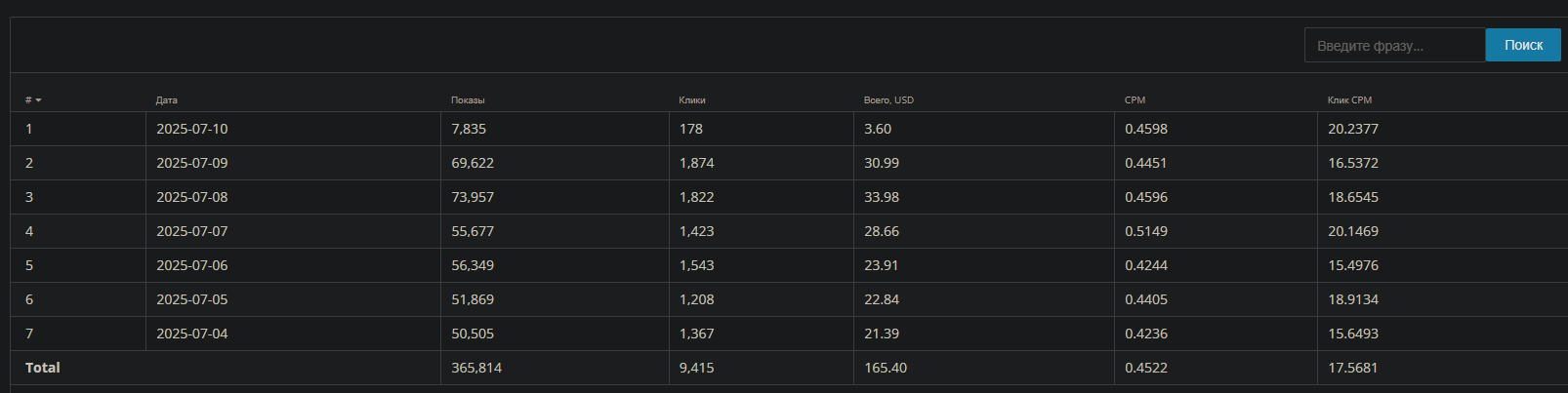
Task: Click total impressions 365,814
Action: point(476,368)
